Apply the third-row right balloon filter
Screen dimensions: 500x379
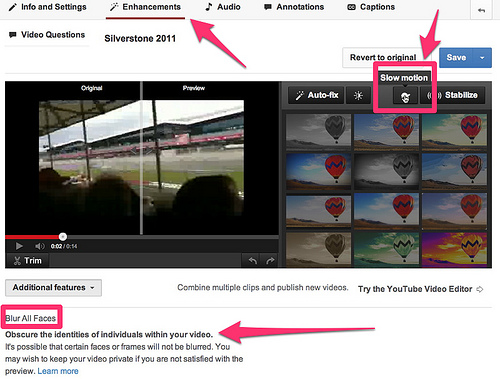coord(454,211)
